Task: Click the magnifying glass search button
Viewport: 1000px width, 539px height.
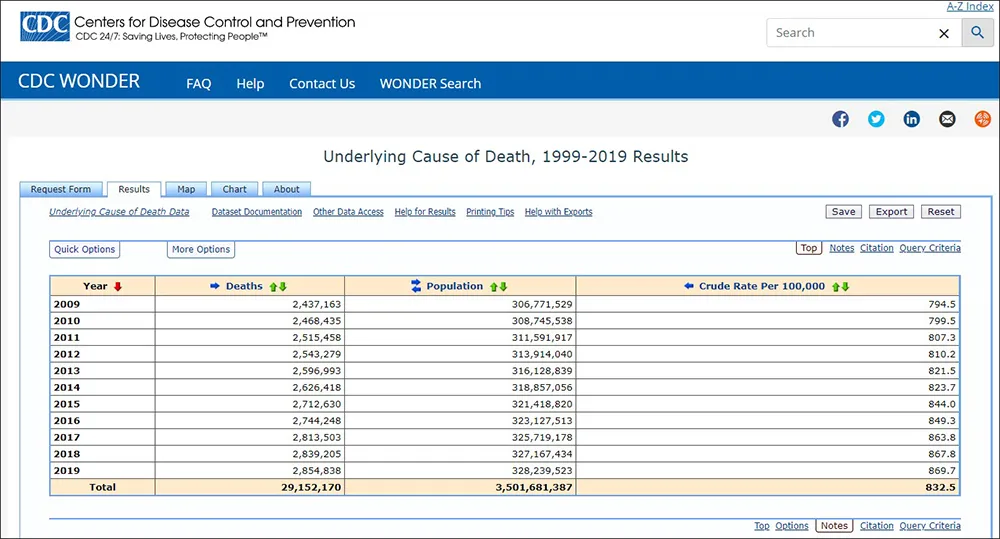Action: pos(977,33)
